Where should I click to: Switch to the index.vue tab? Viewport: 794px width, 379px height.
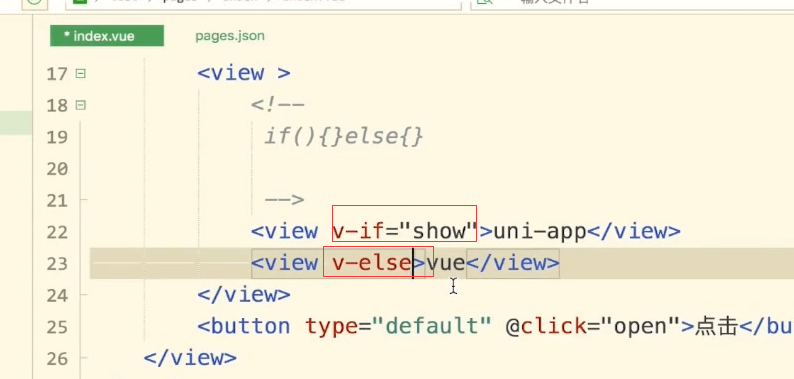[107, 36]
